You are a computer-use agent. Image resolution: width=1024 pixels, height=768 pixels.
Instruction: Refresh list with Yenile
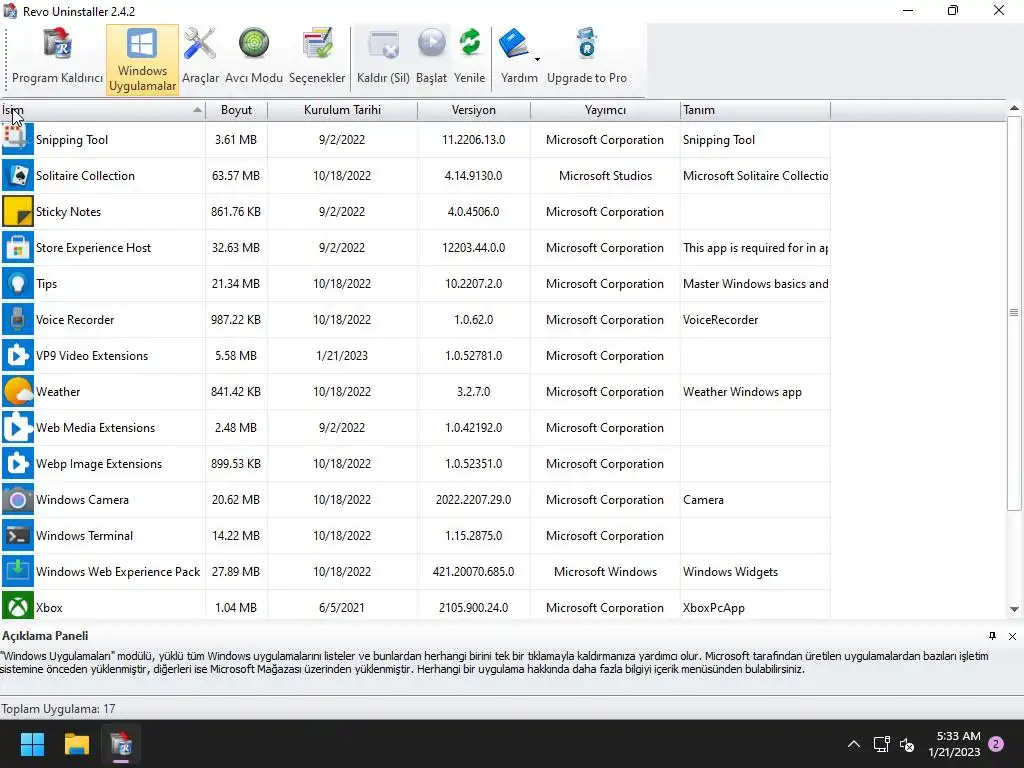(x=470, y=57)
